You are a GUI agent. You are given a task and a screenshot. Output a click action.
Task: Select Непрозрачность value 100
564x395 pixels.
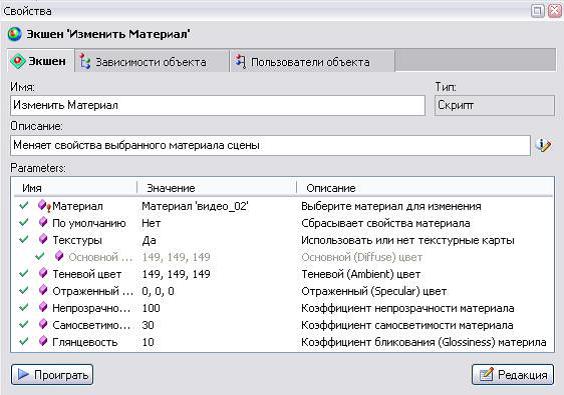coord(151,308)
